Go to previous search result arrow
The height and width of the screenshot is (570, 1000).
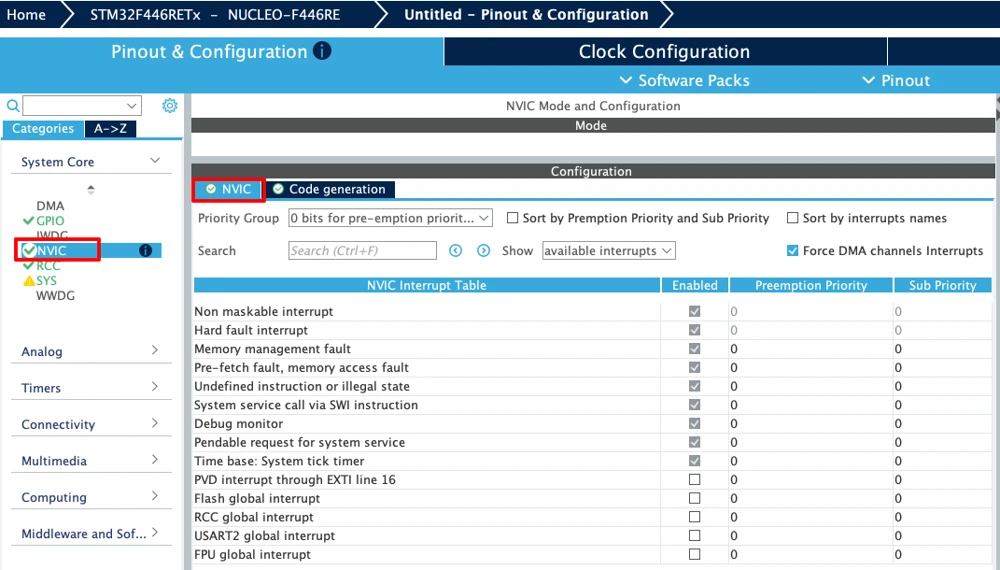[x=455, y=251]
